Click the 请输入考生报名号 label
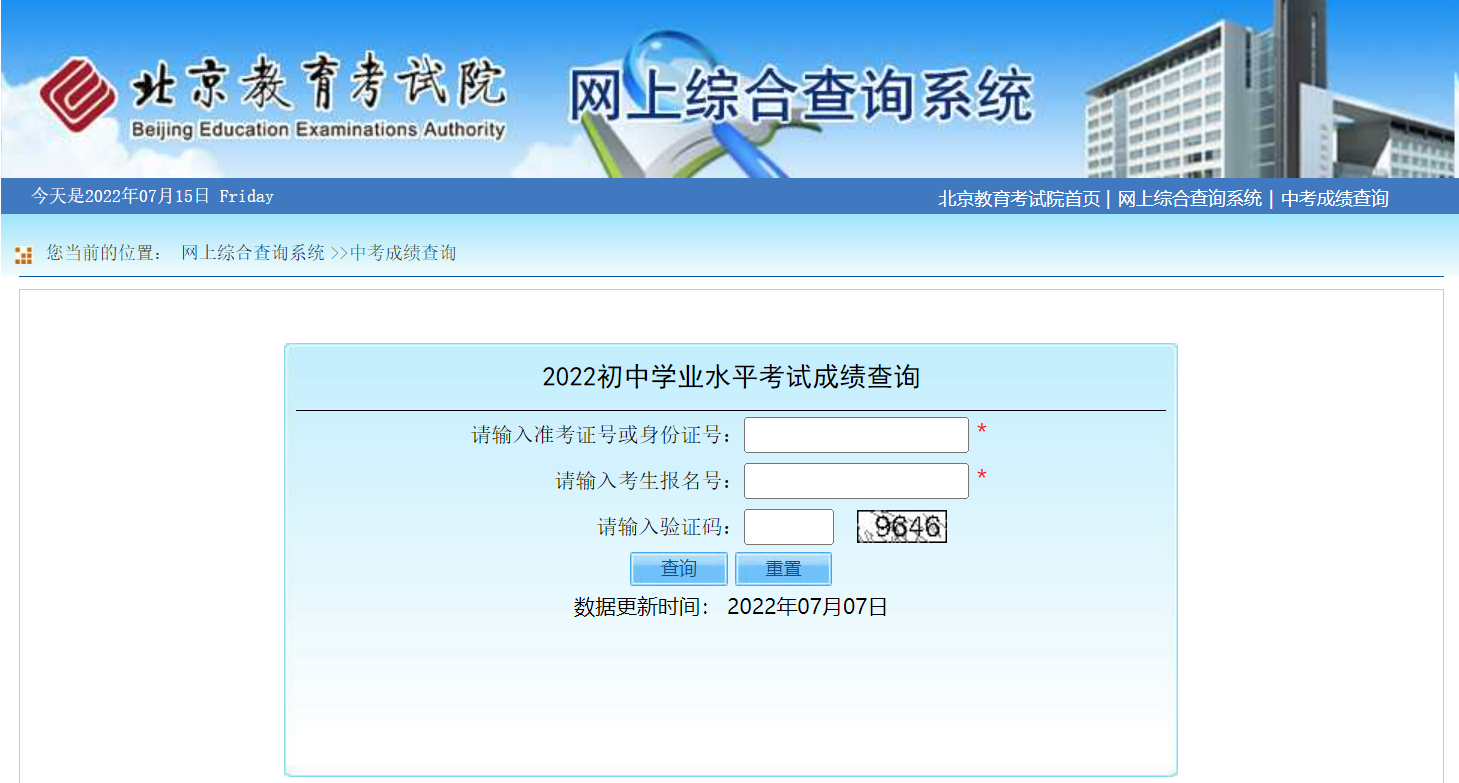The width and height of the screenshot is (1459, 783). tap(644, 481)
